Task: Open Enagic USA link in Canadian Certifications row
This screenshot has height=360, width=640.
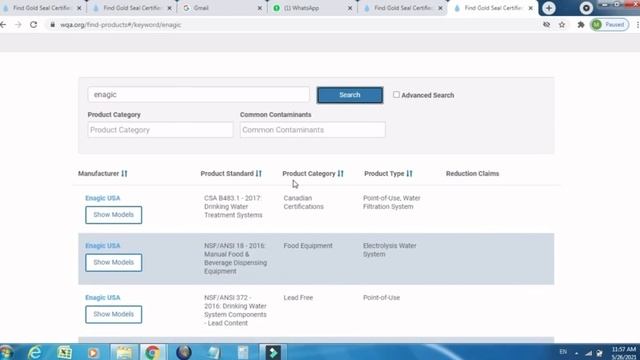Action: coord(103,198)
